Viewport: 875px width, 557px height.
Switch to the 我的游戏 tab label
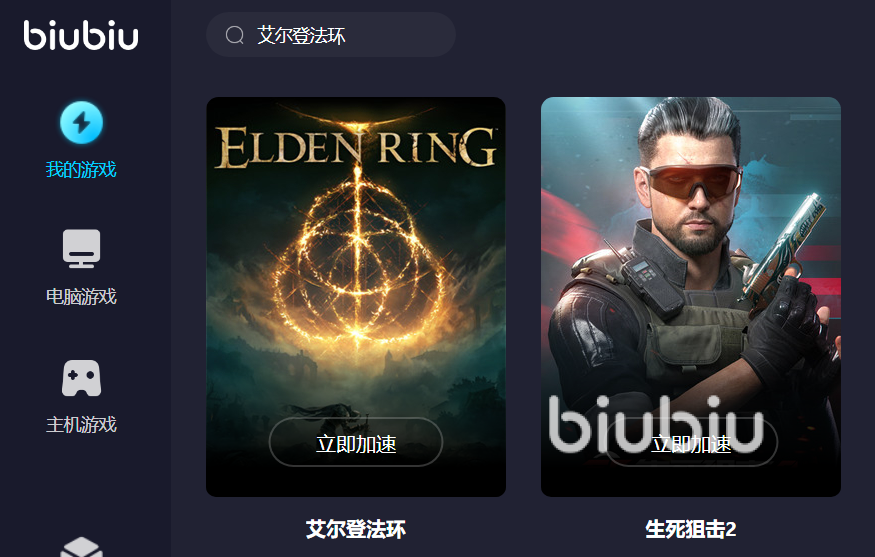(81, 169)
